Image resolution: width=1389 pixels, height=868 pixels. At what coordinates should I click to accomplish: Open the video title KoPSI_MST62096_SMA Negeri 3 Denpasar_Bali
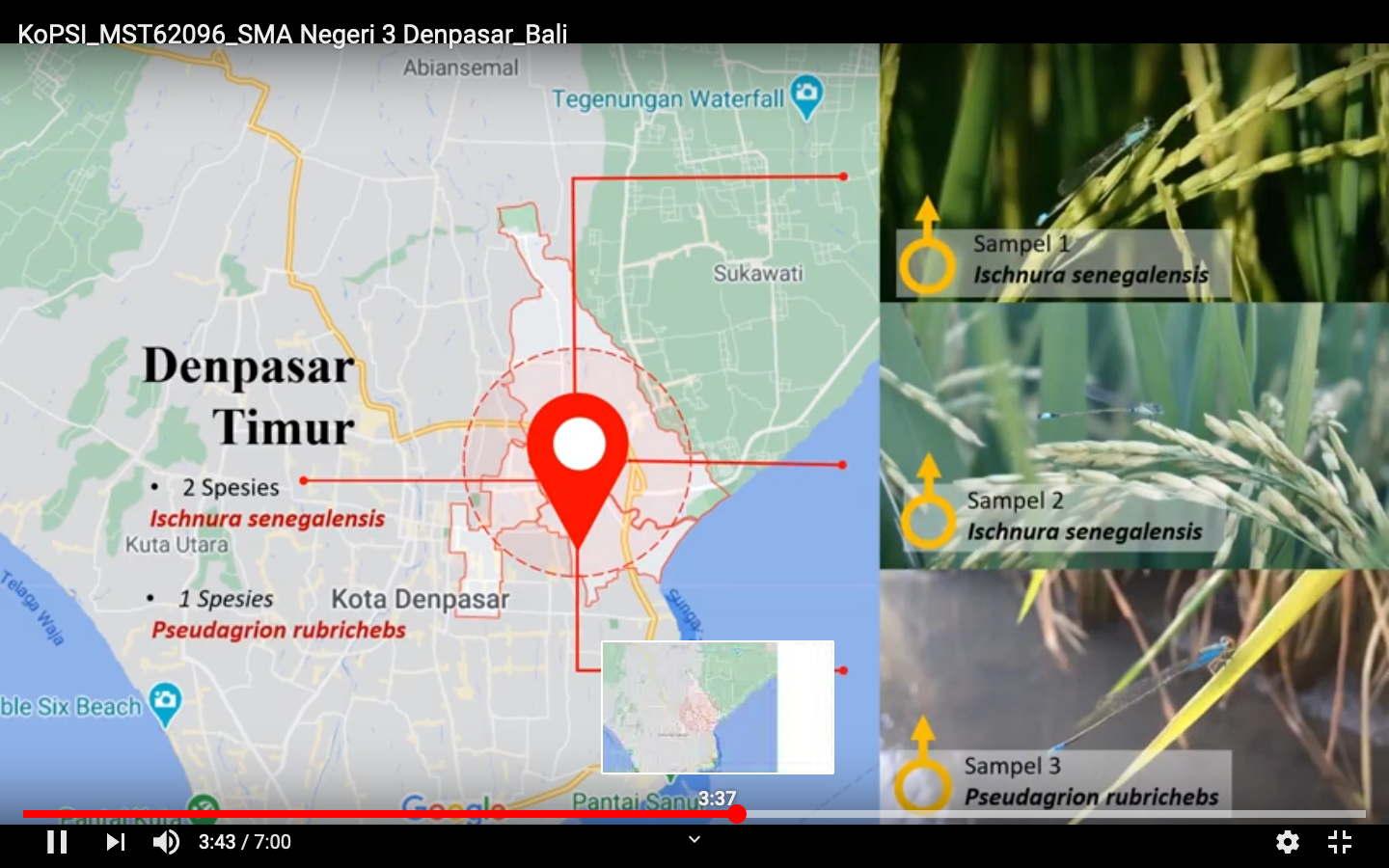point(292,35)
